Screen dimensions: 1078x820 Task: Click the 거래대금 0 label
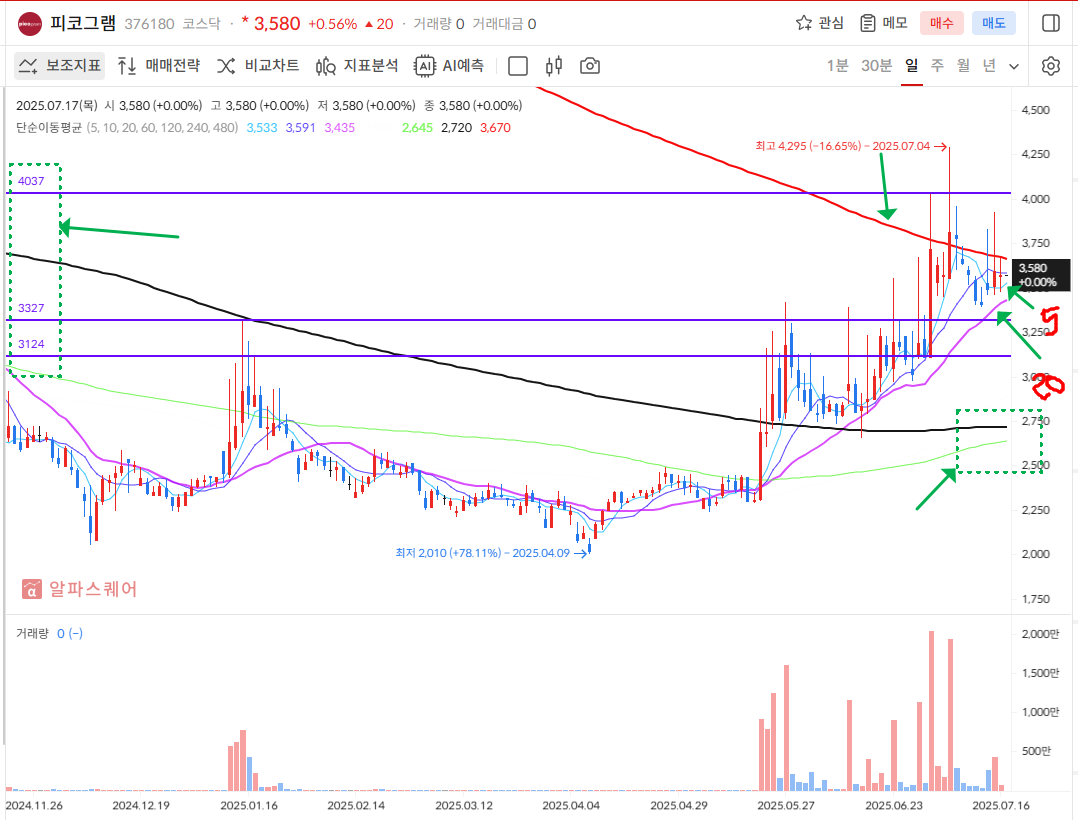click(504, 24)
